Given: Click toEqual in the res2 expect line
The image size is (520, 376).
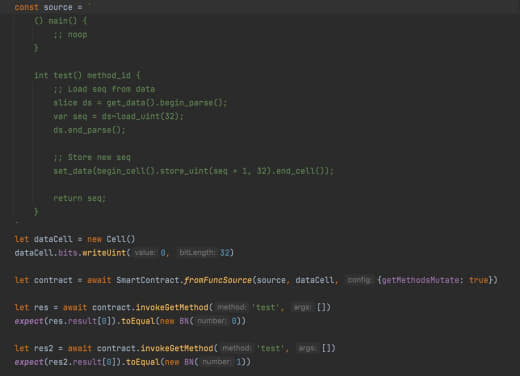Looking at the screenshot, I should [x=143, y=362].
